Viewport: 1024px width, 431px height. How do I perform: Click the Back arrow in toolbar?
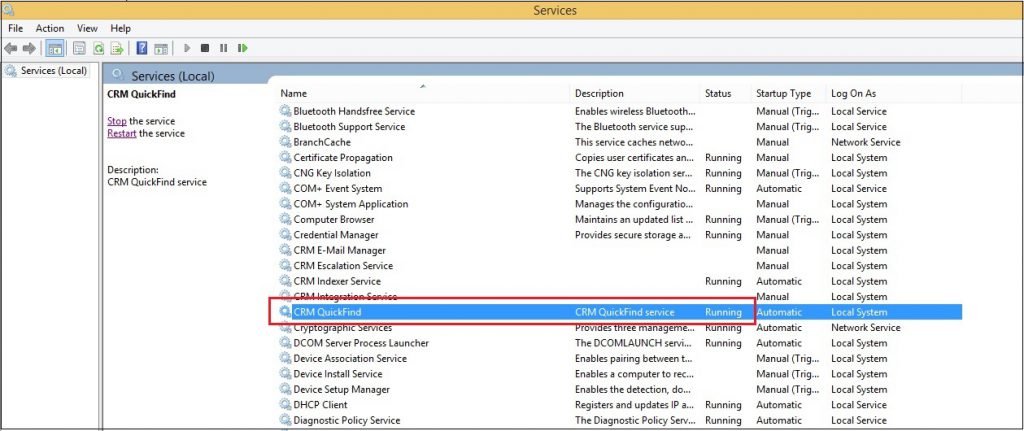point(11,48)
